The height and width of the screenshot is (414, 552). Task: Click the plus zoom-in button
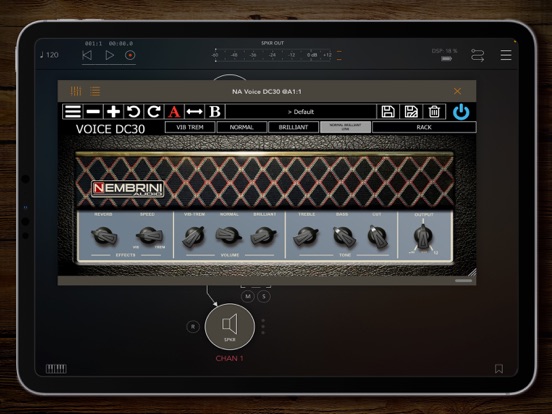pyautogui.click(x=113, y=112)
